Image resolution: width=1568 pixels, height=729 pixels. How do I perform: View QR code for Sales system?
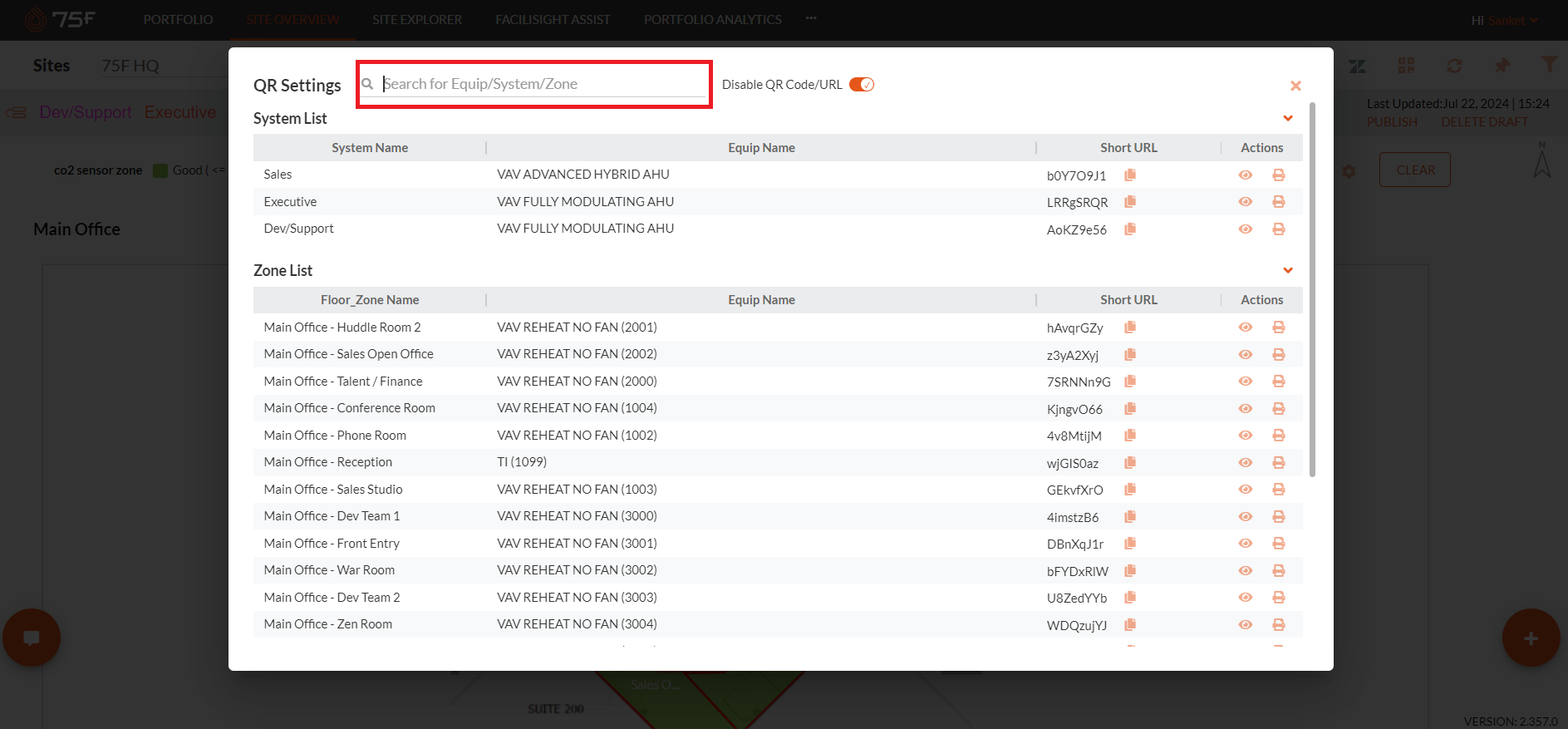pyautogui.click(x=1245, y=175)
